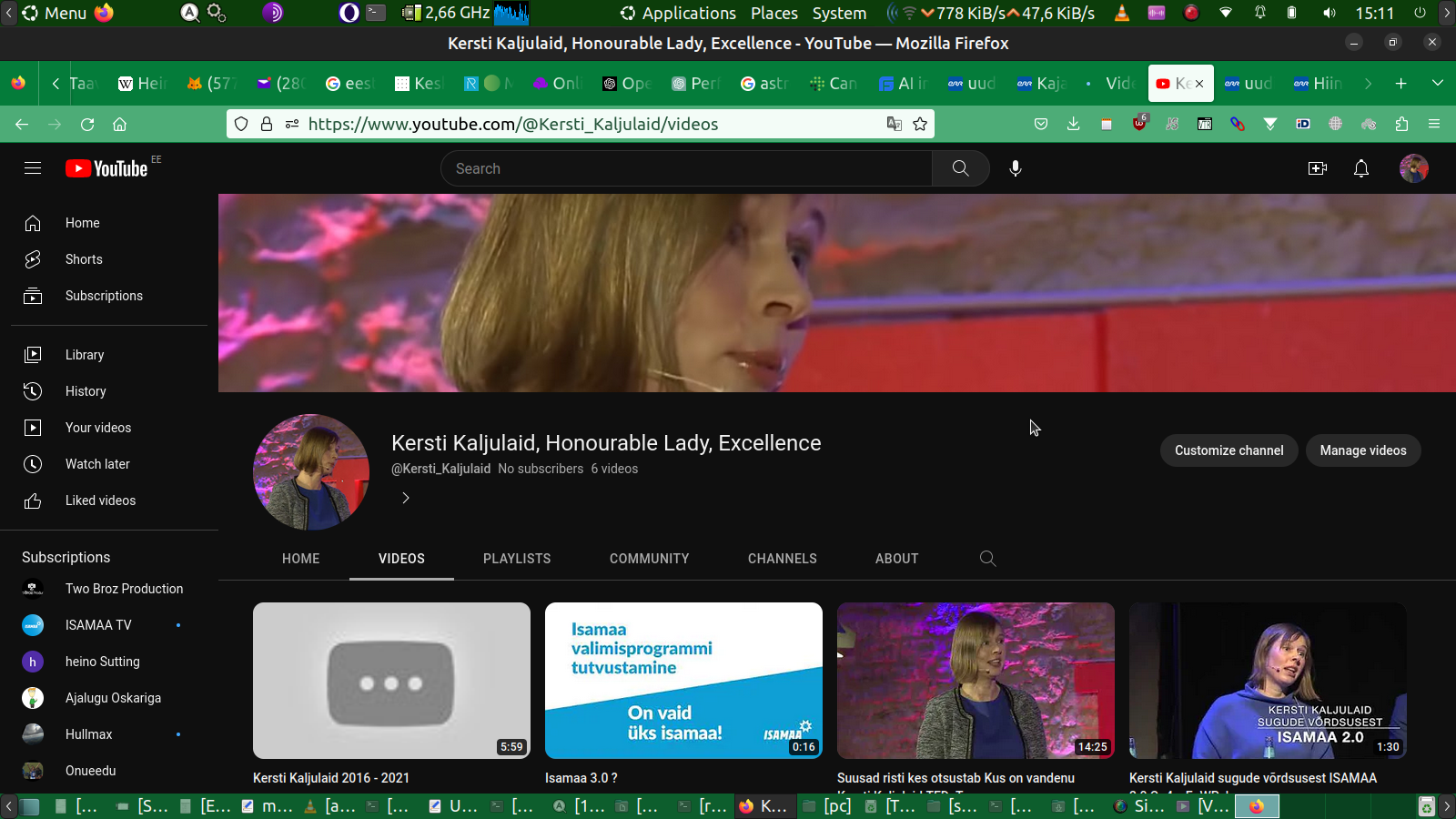The width and height of the screenshot is (1456, 819).
Task: Open the YouTube notifications bell
Action: [1360, 168]
